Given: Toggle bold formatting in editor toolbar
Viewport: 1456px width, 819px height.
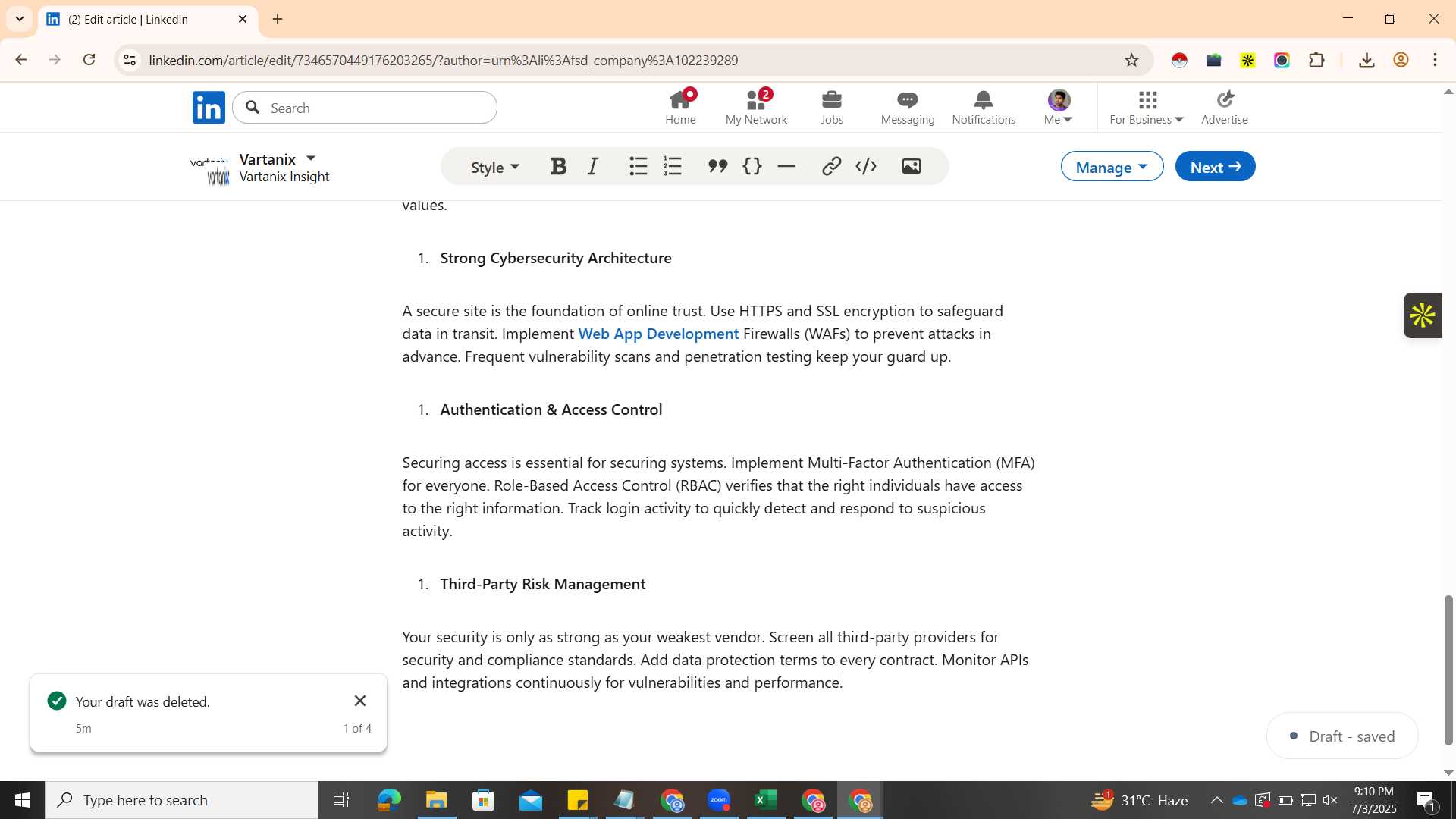Looking at the screenshot, I should coord(559,166).
